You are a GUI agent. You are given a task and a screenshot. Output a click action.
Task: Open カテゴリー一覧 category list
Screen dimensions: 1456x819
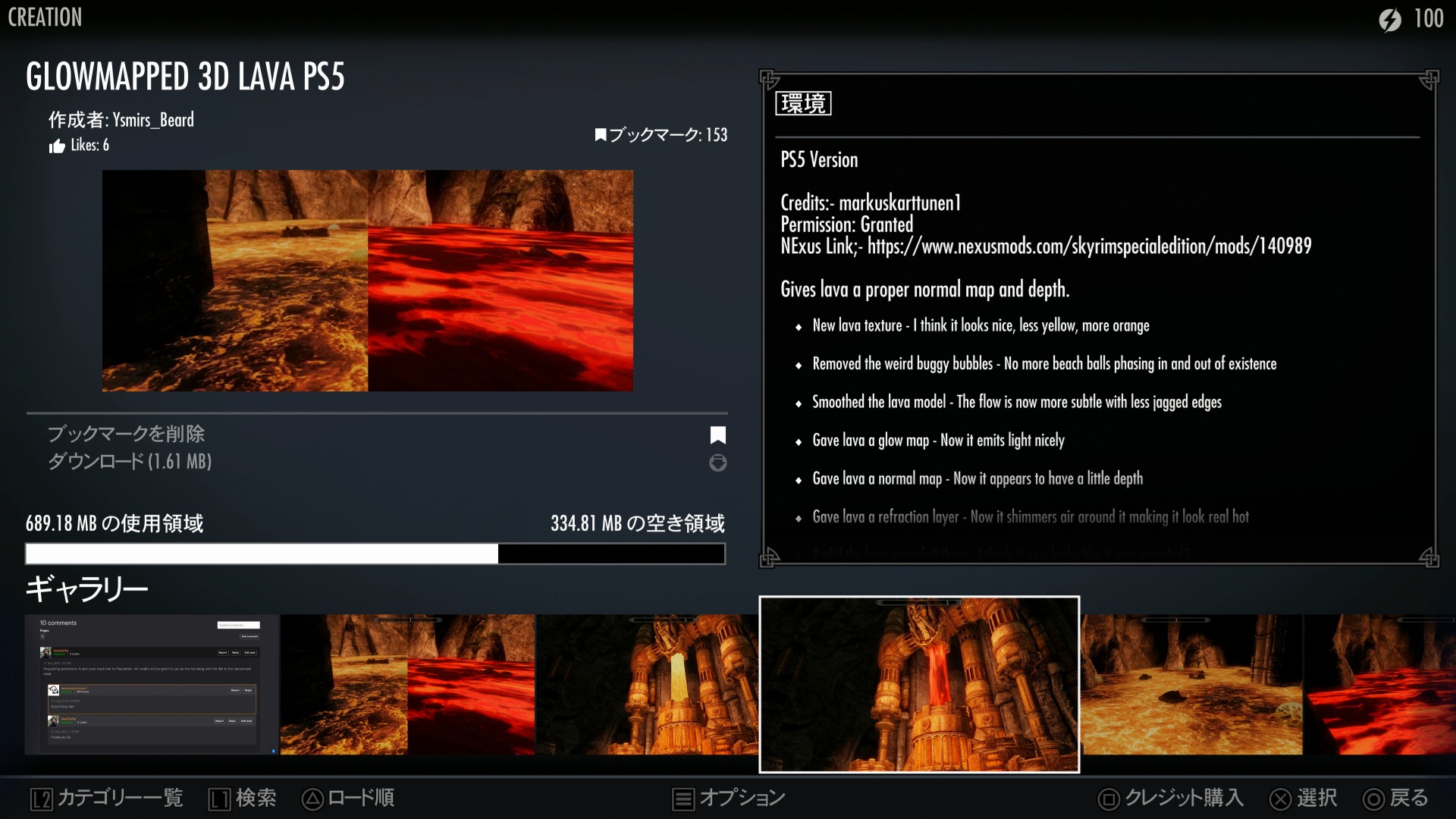(121, 798)
